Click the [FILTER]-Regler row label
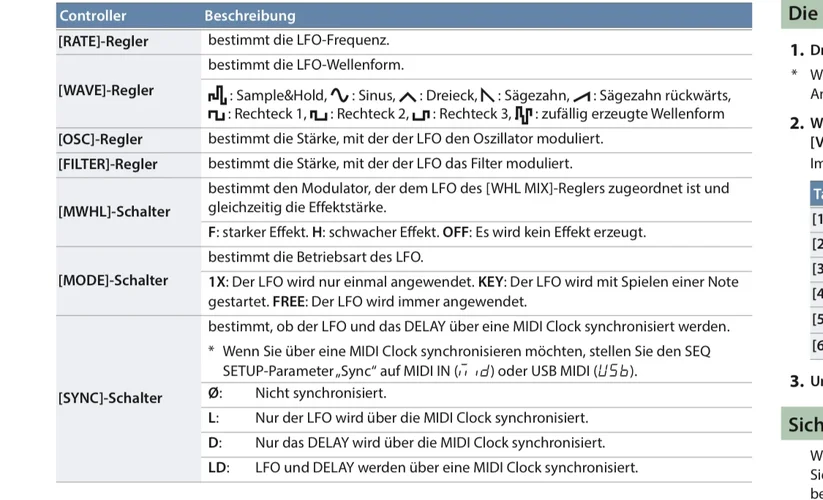Viewport: 823px width, 500px height. [107, 163]
